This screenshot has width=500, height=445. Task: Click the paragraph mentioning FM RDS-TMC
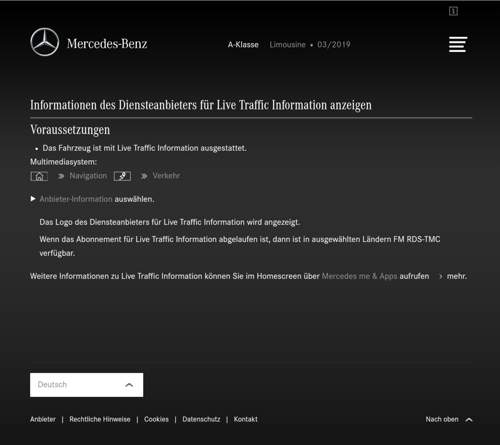tap(240, 246)
